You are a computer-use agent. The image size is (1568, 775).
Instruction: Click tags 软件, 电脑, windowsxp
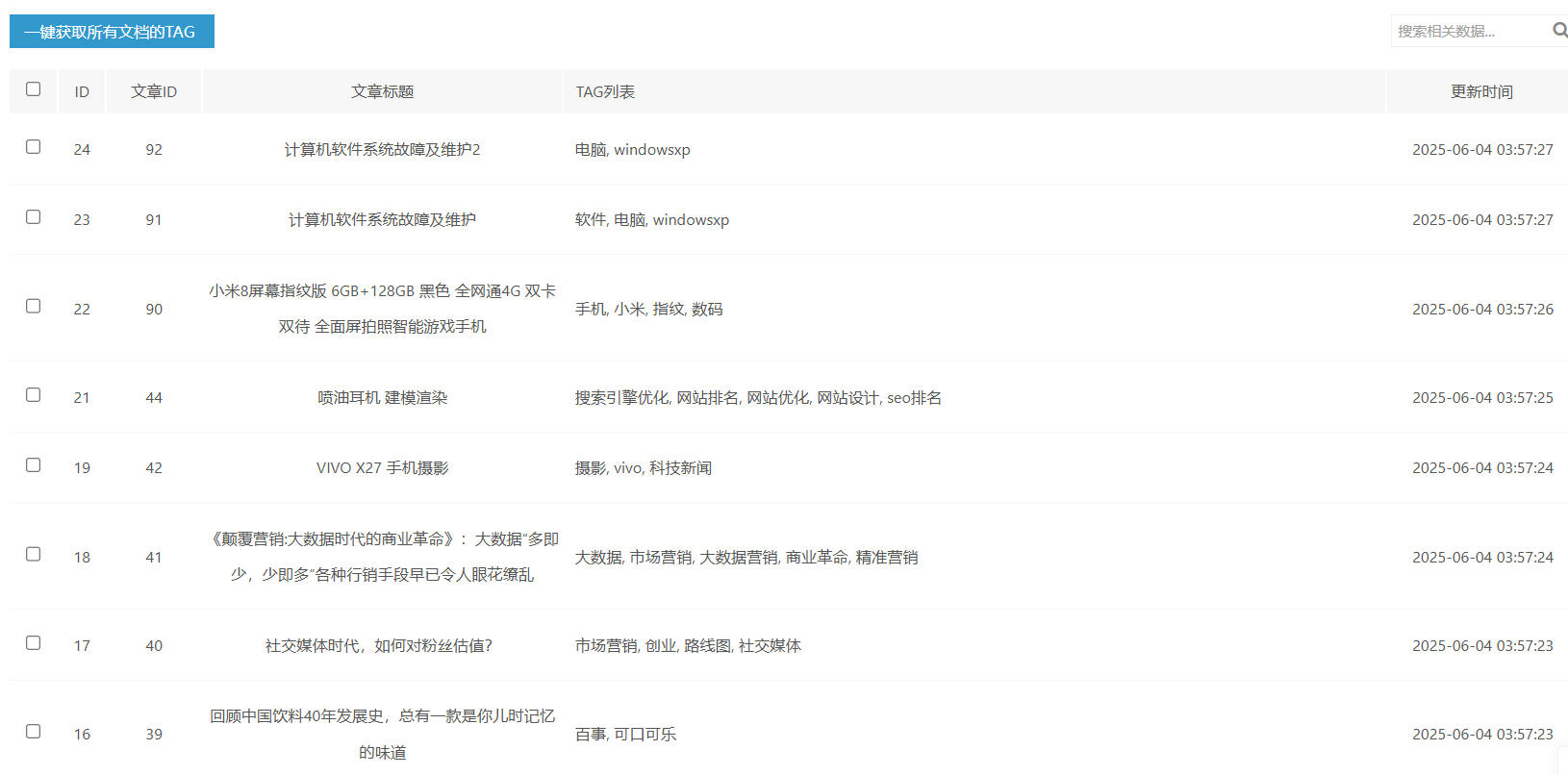651,219
